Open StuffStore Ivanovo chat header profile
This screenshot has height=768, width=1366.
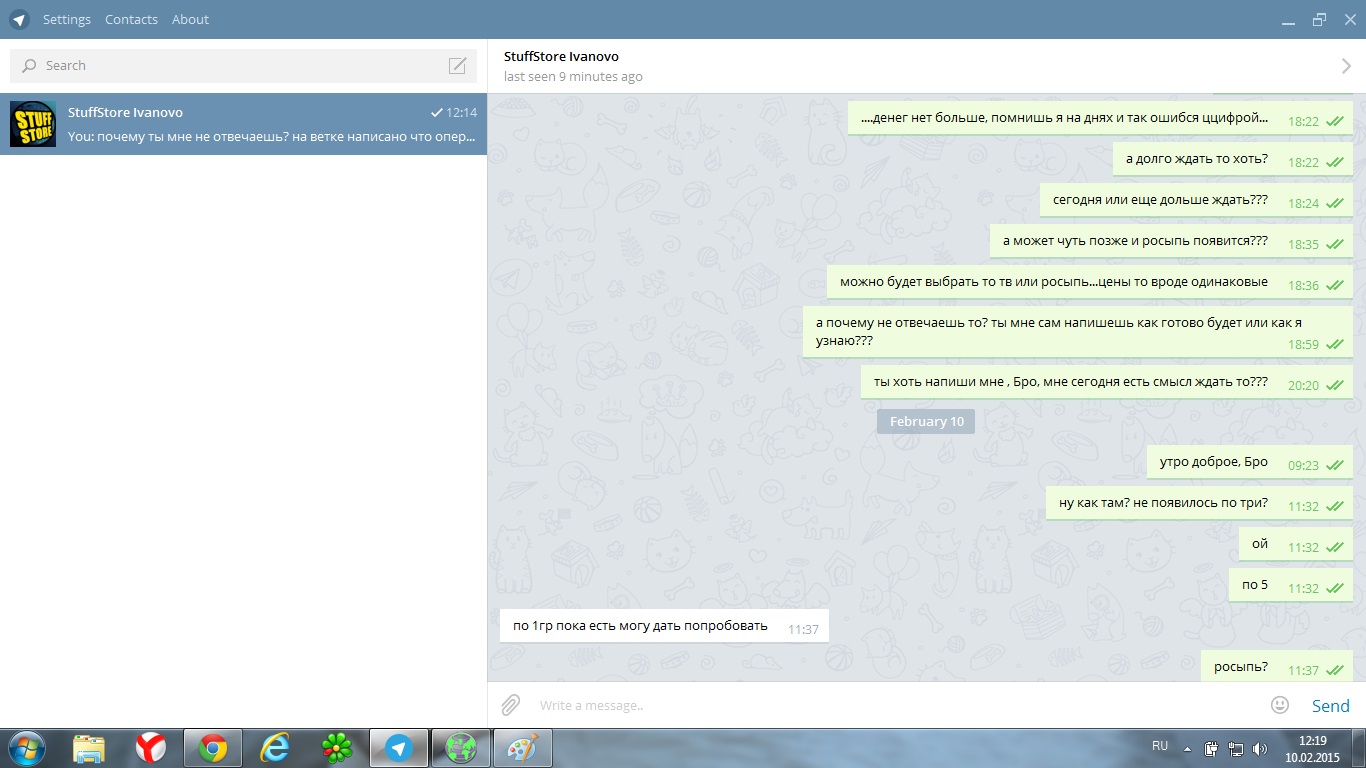(x=561, y=56)
